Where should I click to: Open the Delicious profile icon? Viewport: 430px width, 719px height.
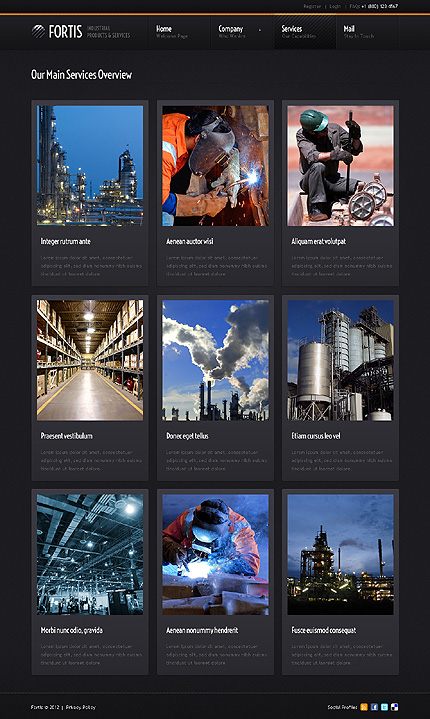pos(394,707)
